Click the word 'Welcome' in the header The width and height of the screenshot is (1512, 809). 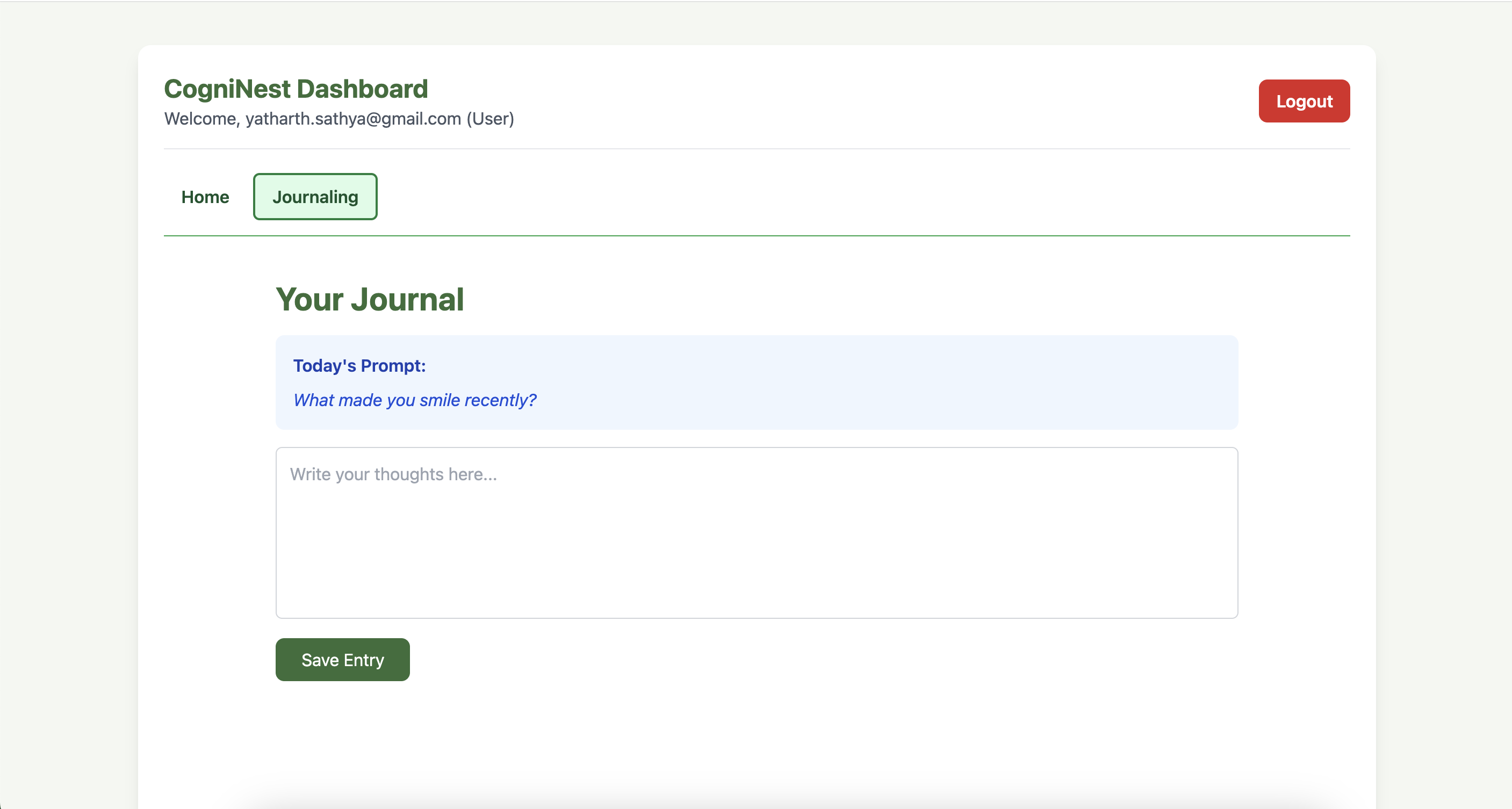tap(200, 119)
